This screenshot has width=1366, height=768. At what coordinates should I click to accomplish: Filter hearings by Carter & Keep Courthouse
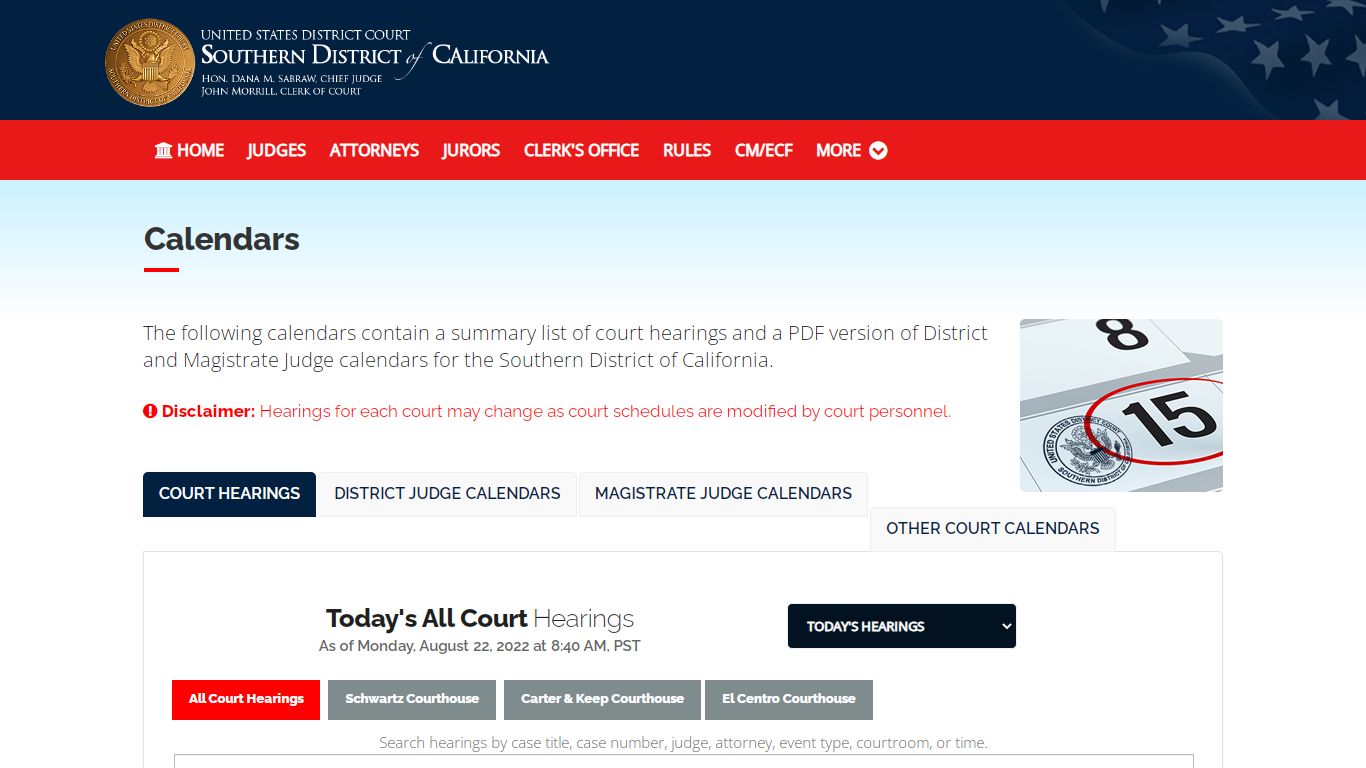click(602, 699)
